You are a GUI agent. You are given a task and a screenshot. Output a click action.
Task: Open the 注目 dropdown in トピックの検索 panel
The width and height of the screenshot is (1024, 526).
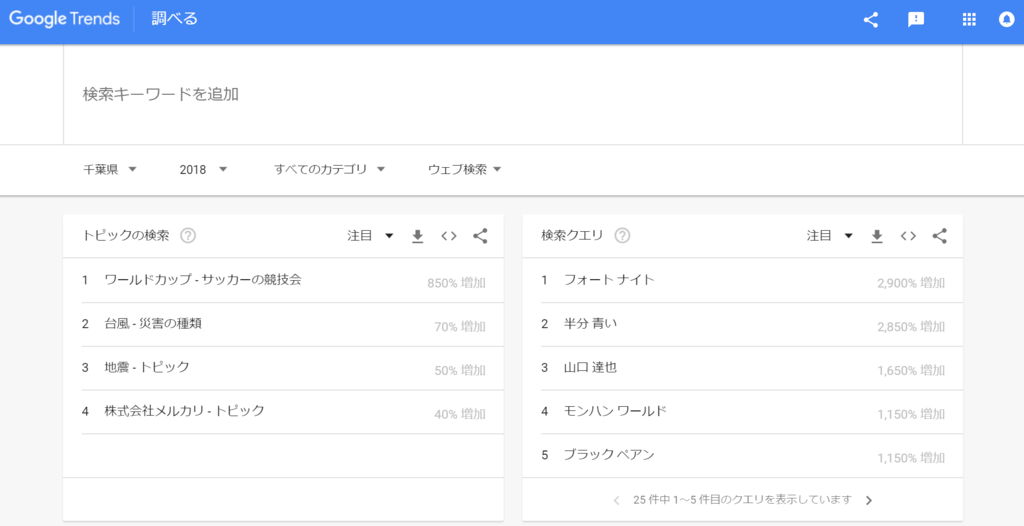coord(370,236)
